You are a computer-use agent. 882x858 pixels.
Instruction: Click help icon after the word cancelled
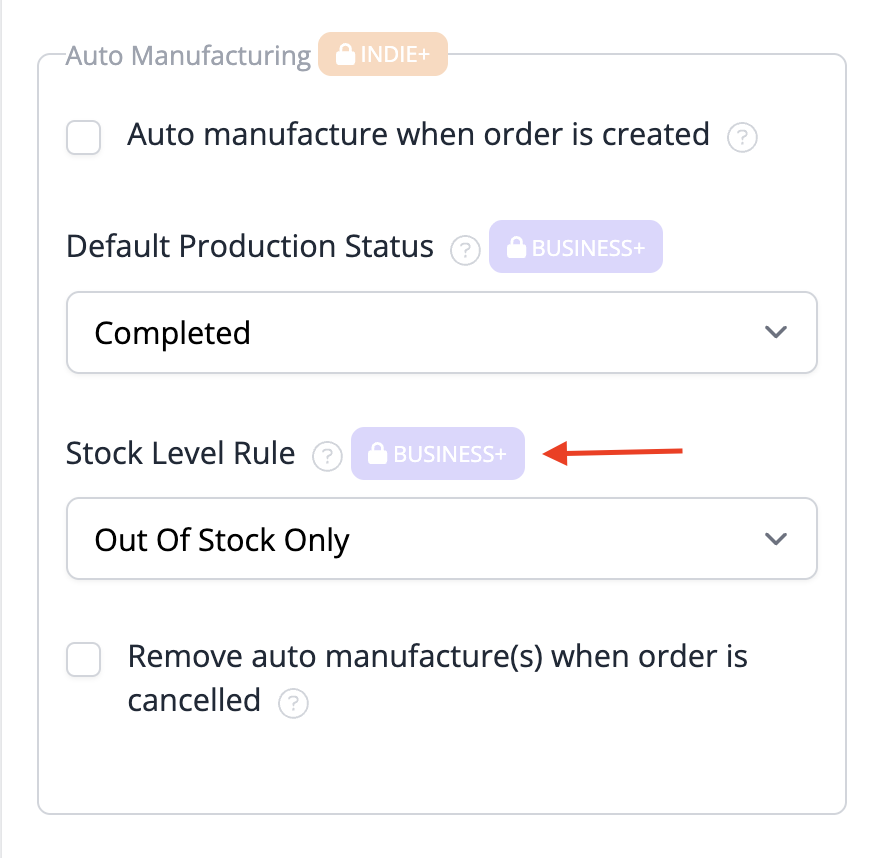[x=293, y=703]
